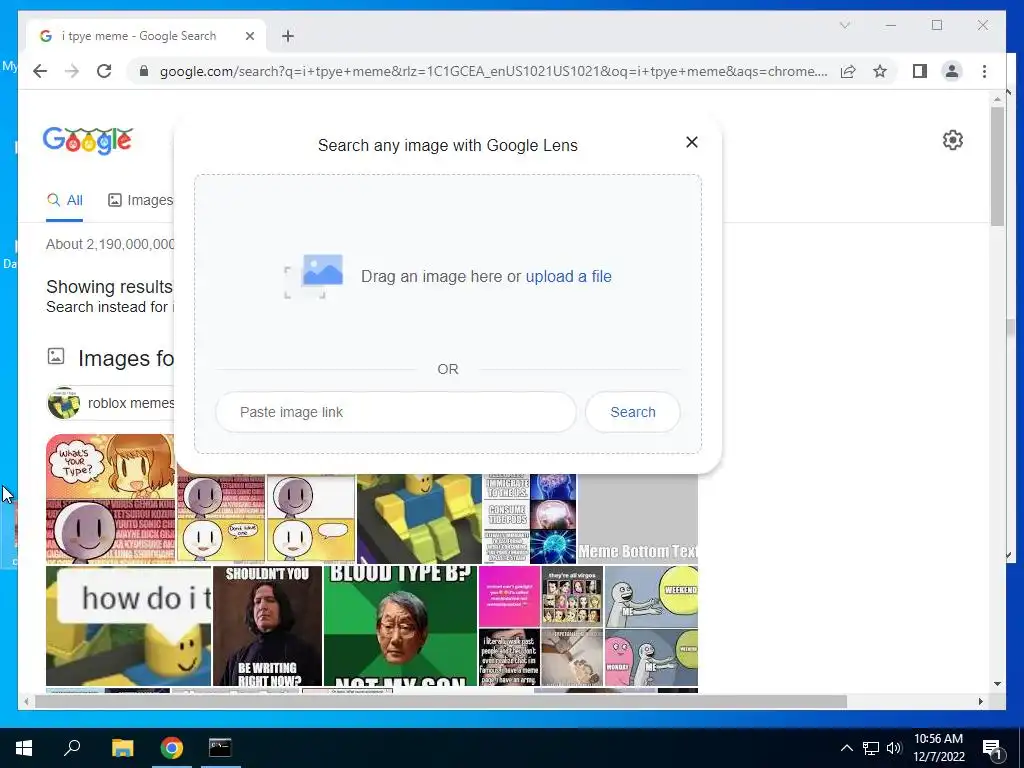Open Google quick settings gear
This screenshot has width=1024, height=768.
(952, 140)
